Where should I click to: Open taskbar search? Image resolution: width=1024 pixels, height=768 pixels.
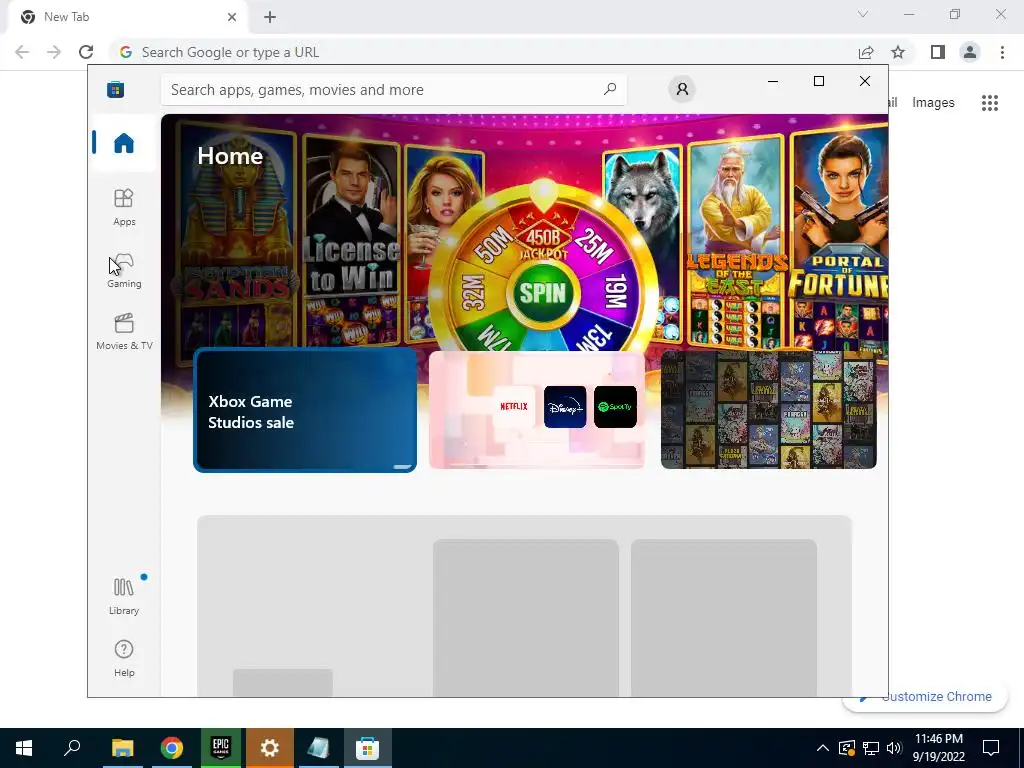coord(72,748)
